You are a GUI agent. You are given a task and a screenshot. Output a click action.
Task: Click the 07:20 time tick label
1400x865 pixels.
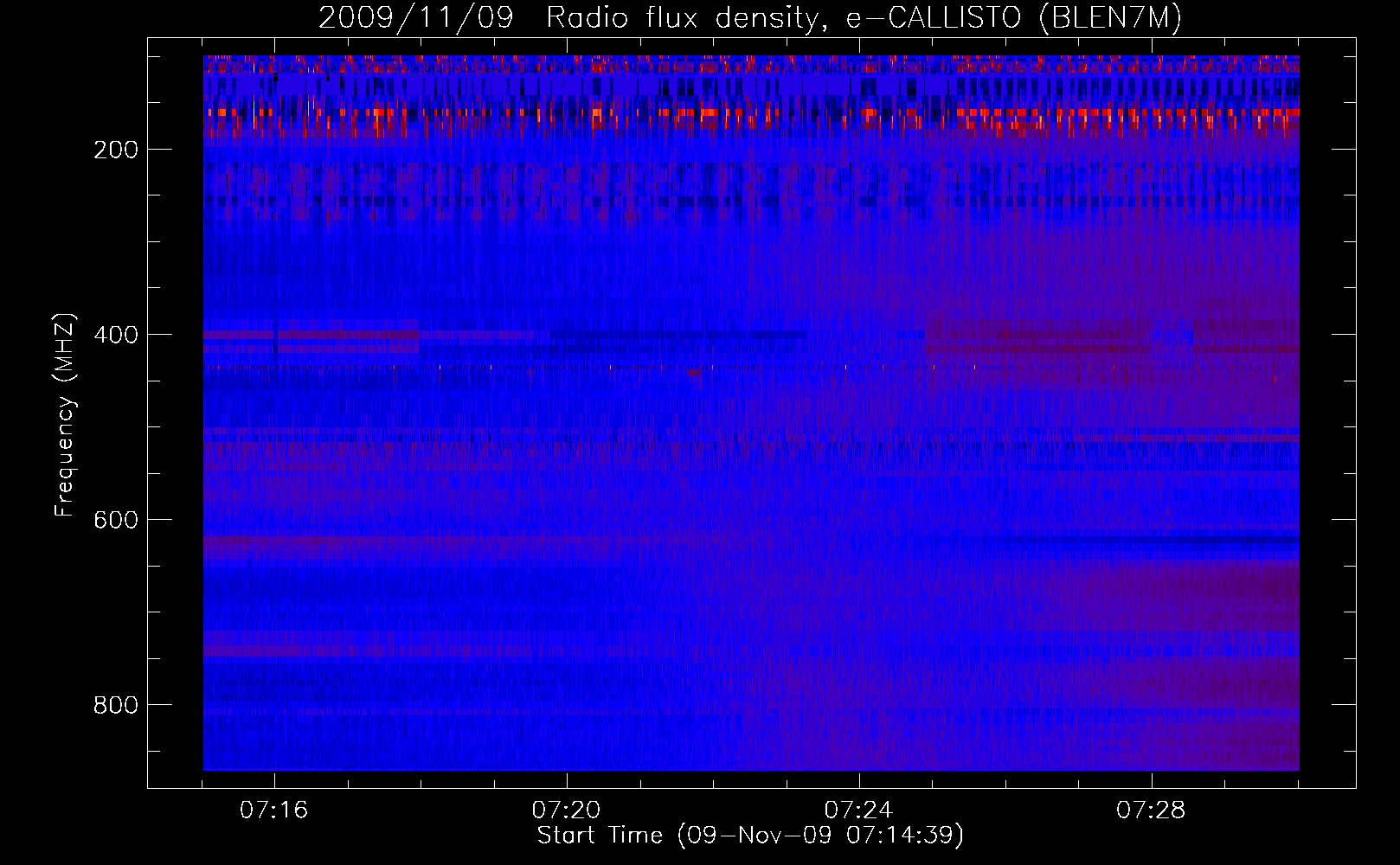point(567,811)
